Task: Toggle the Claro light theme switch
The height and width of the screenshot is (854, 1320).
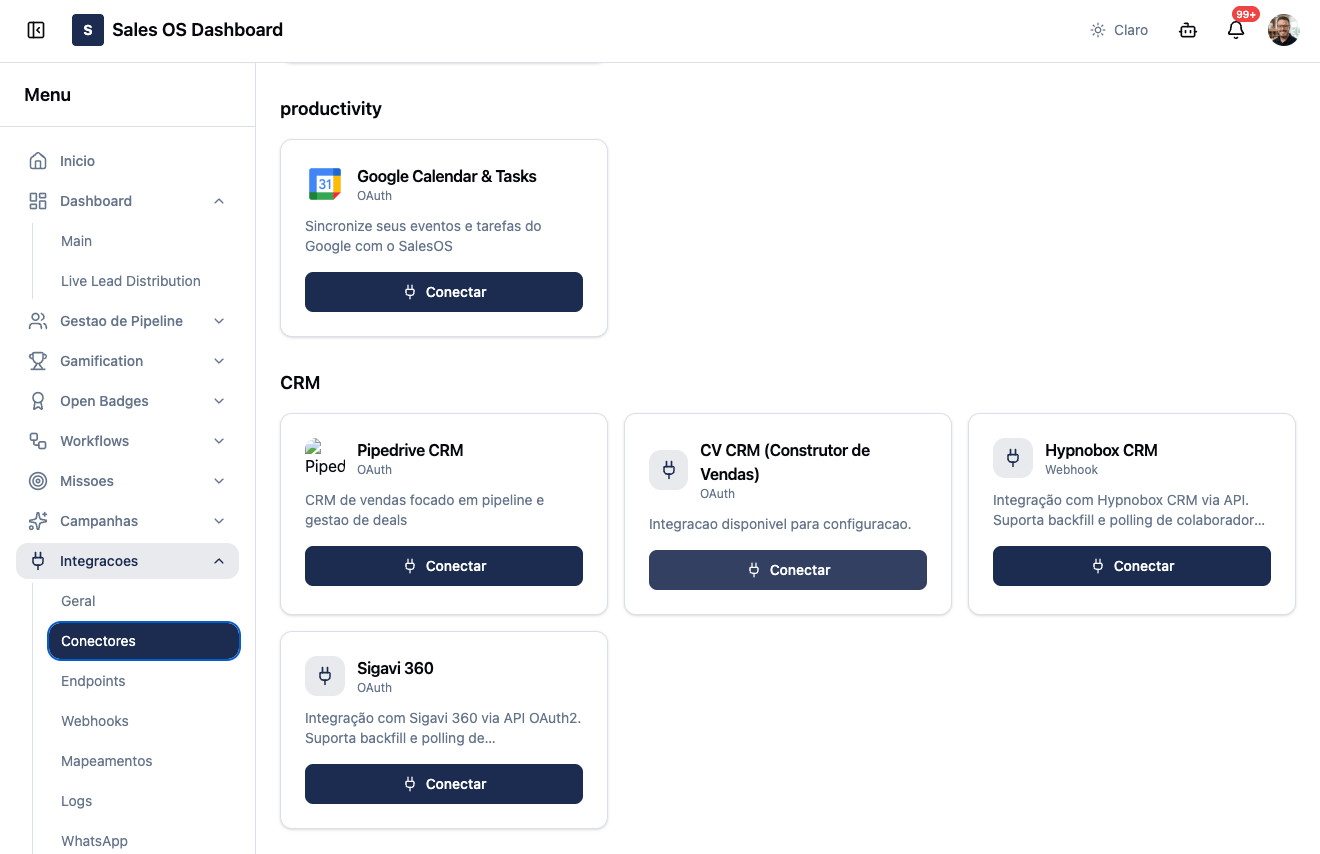Action: click(x=1119, y=30)
